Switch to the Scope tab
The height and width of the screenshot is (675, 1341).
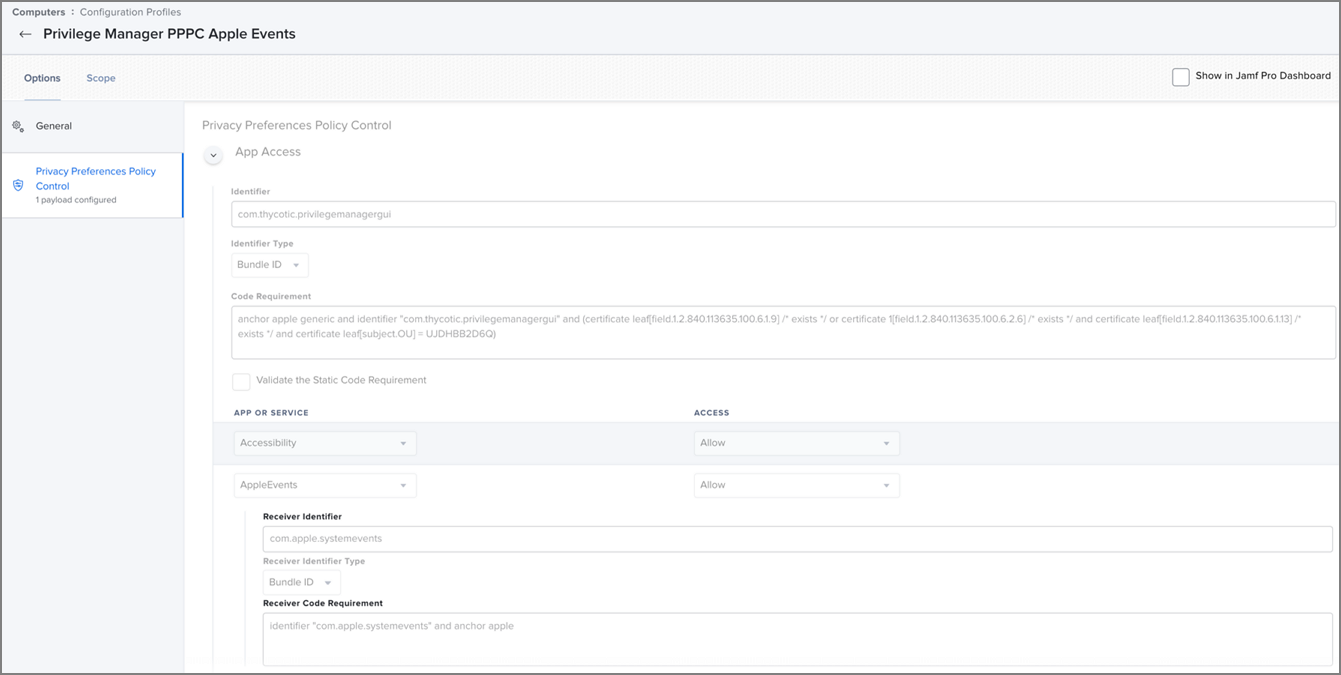(x=100, y=78)
